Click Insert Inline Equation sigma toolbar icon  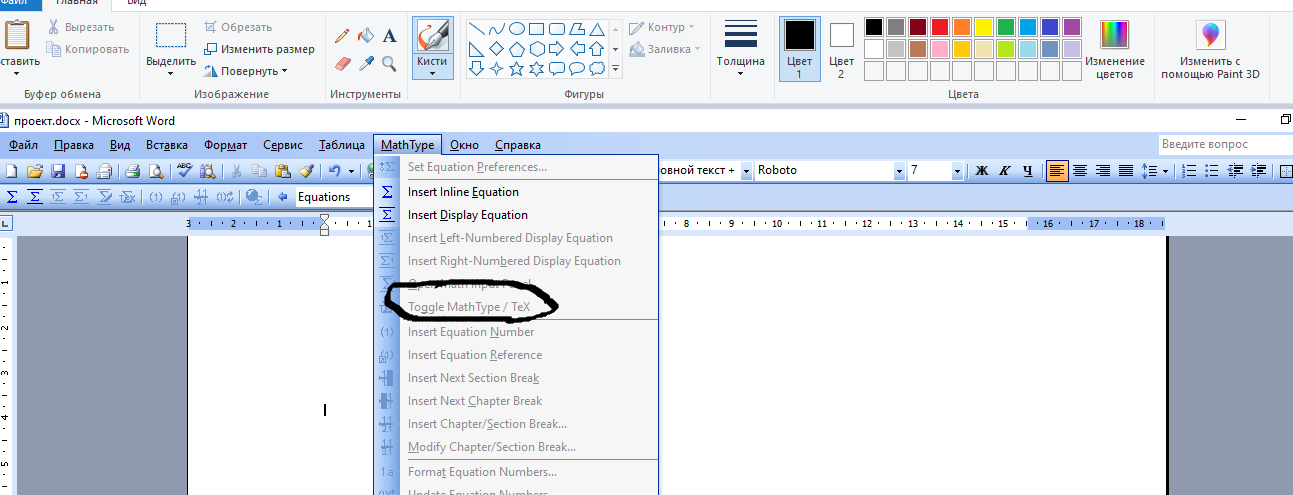click(x=13, y=197)
